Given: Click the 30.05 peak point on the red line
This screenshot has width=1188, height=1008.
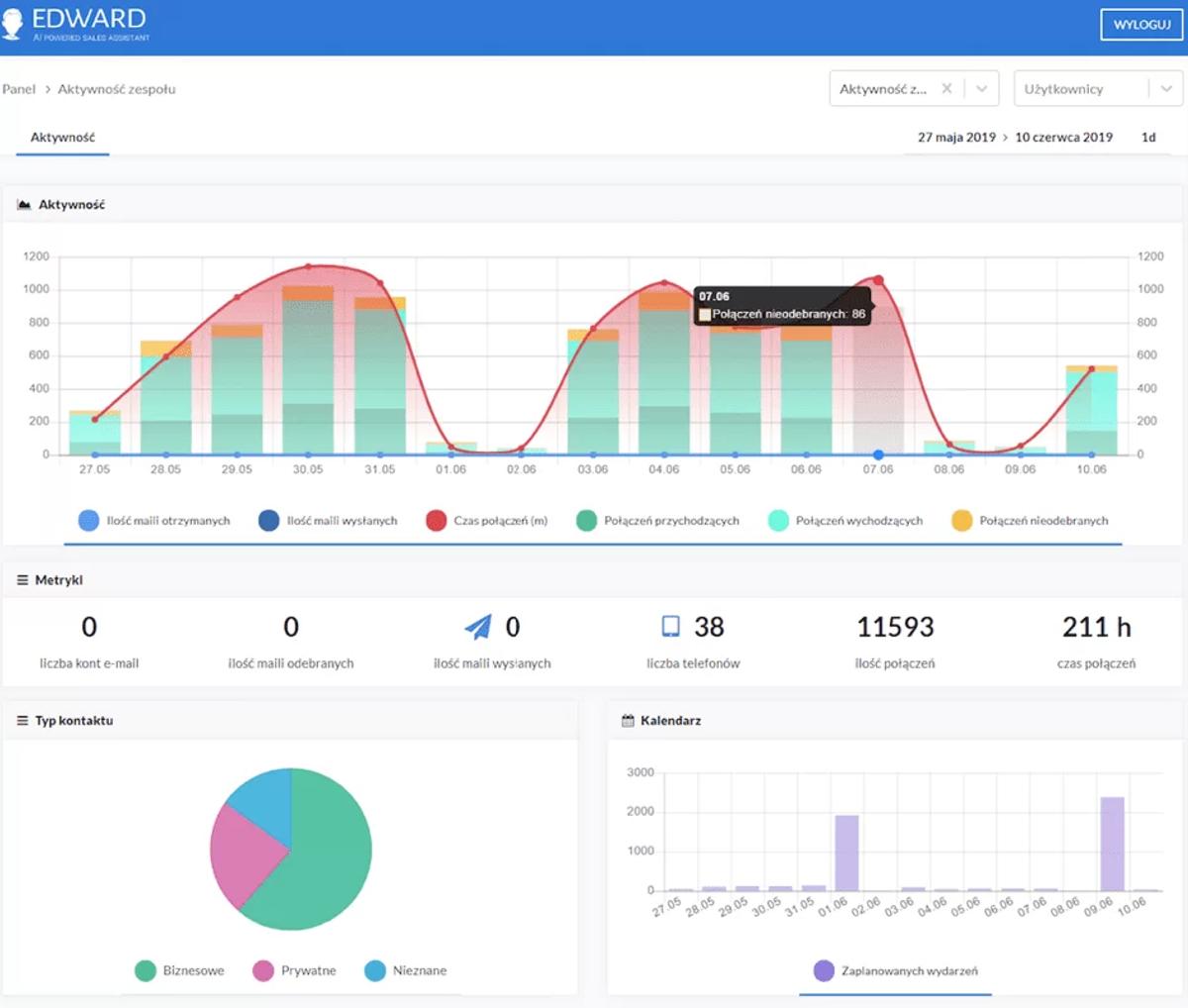Looking at the screenshot, I should [308, 266].
